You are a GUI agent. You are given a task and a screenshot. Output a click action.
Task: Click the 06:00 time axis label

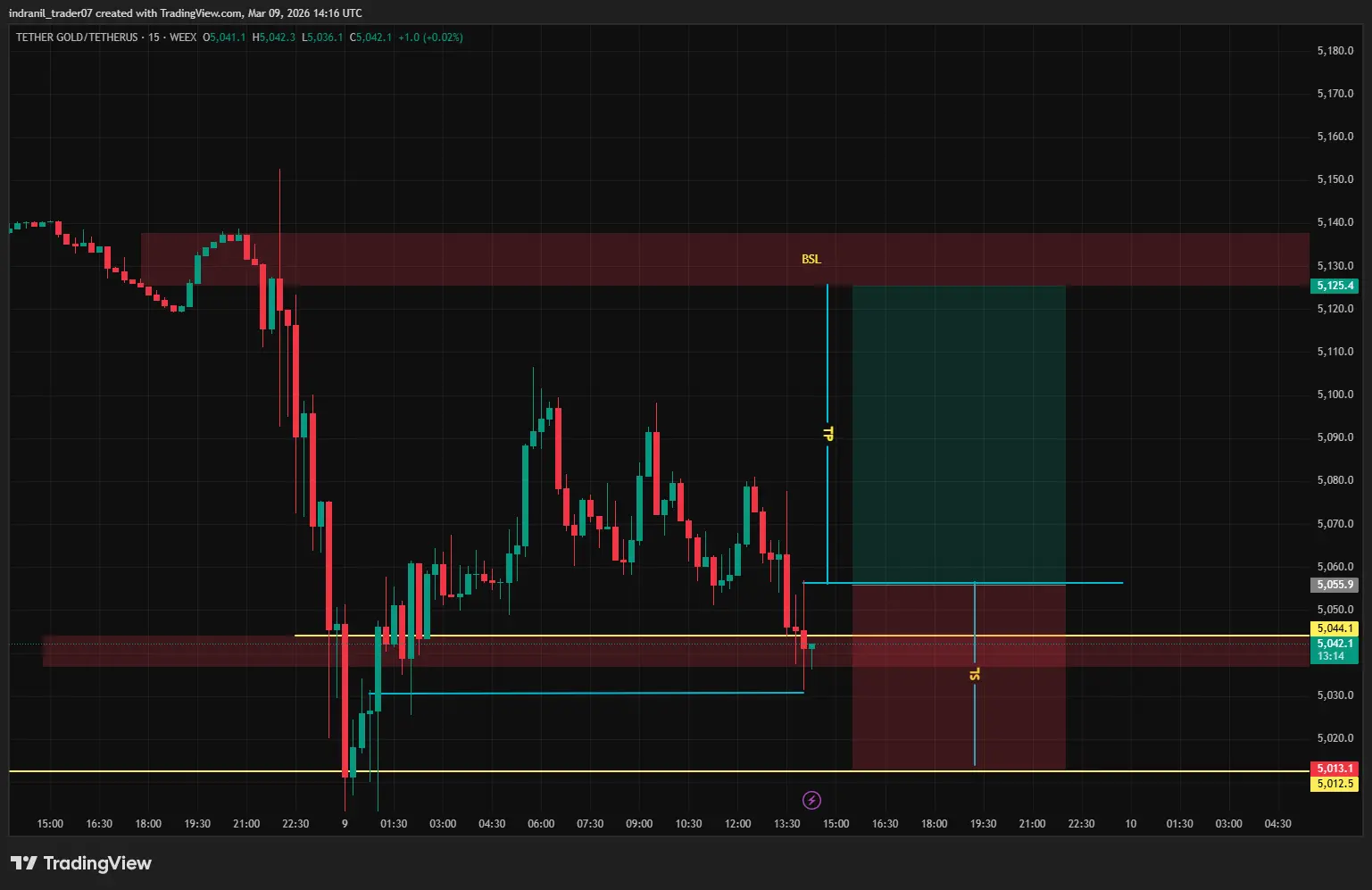(541, 823)
